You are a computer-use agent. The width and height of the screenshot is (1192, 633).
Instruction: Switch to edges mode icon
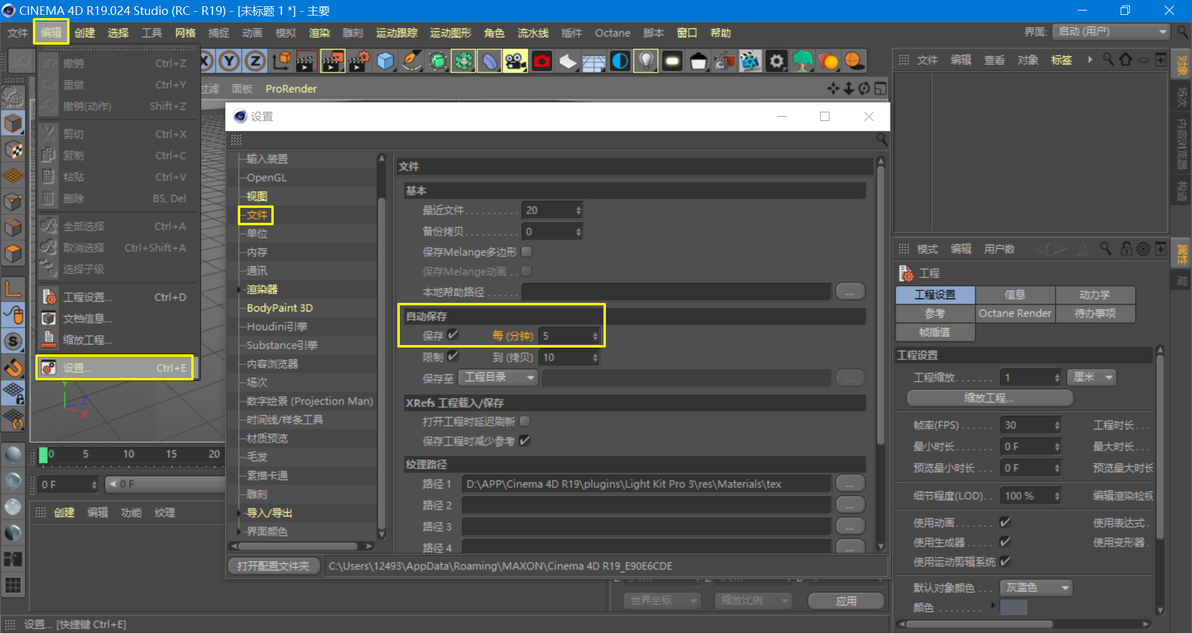[x=13, y=227]
